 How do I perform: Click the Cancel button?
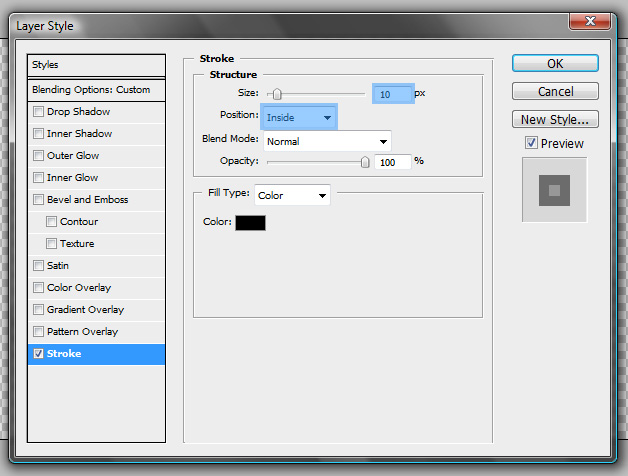(x=555, y=91)
